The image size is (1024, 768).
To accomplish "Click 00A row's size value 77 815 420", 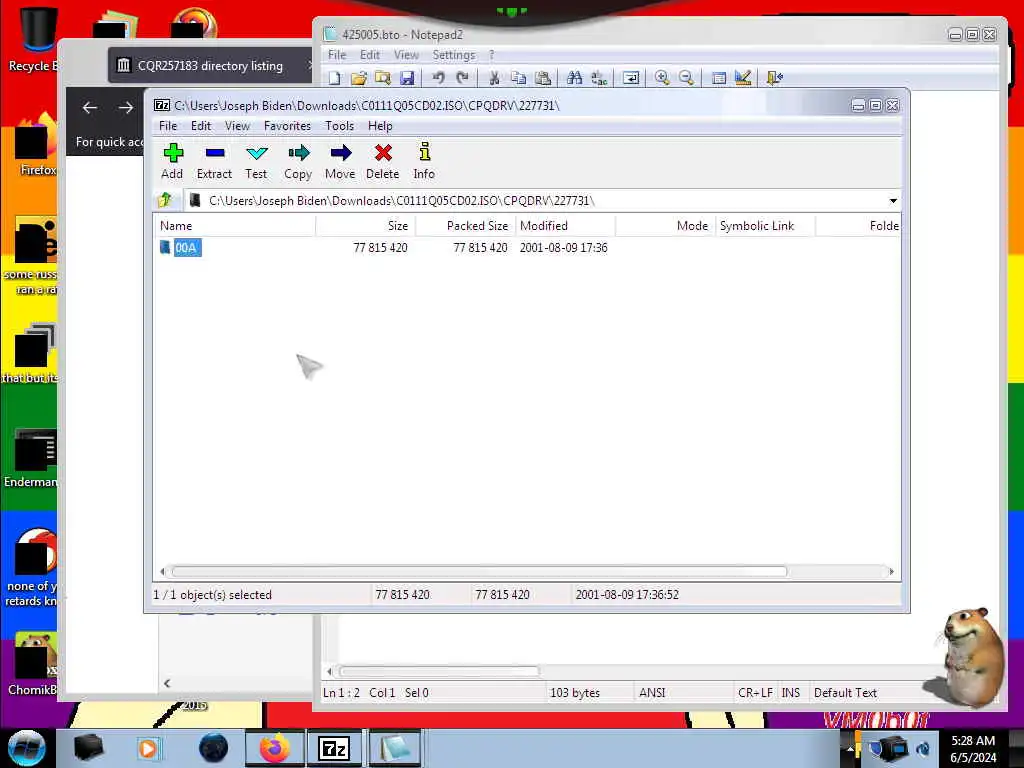I will [x=380, y=248].
